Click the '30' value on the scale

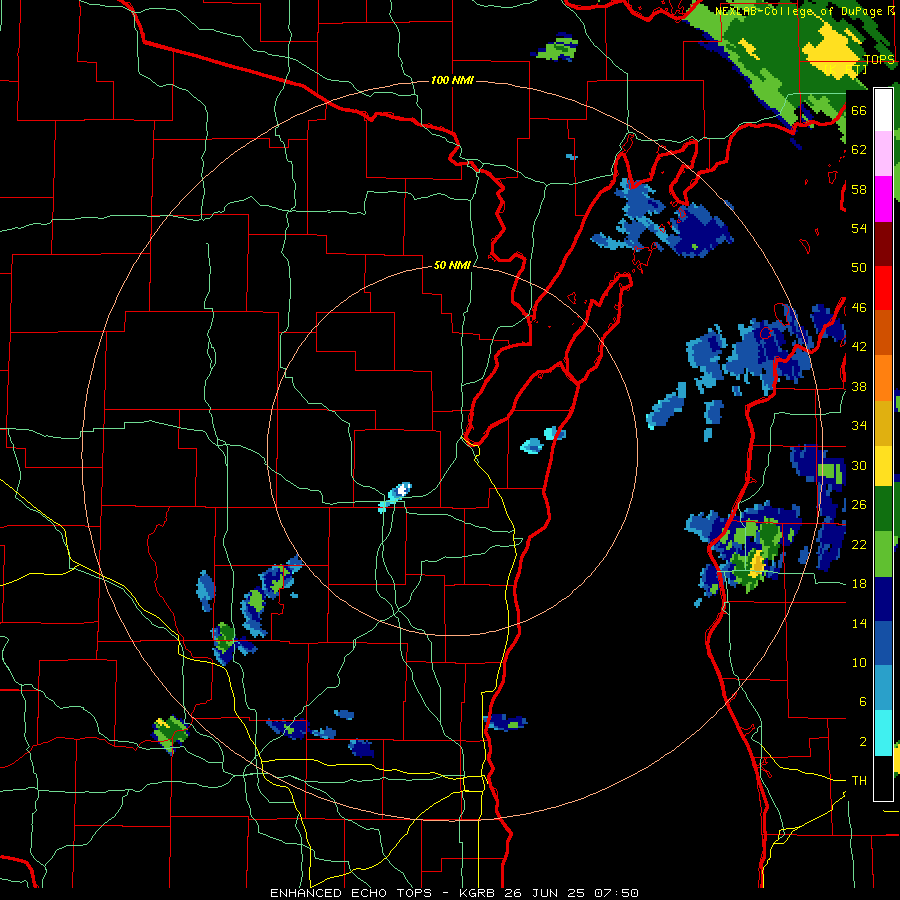(x=859, y=465)
